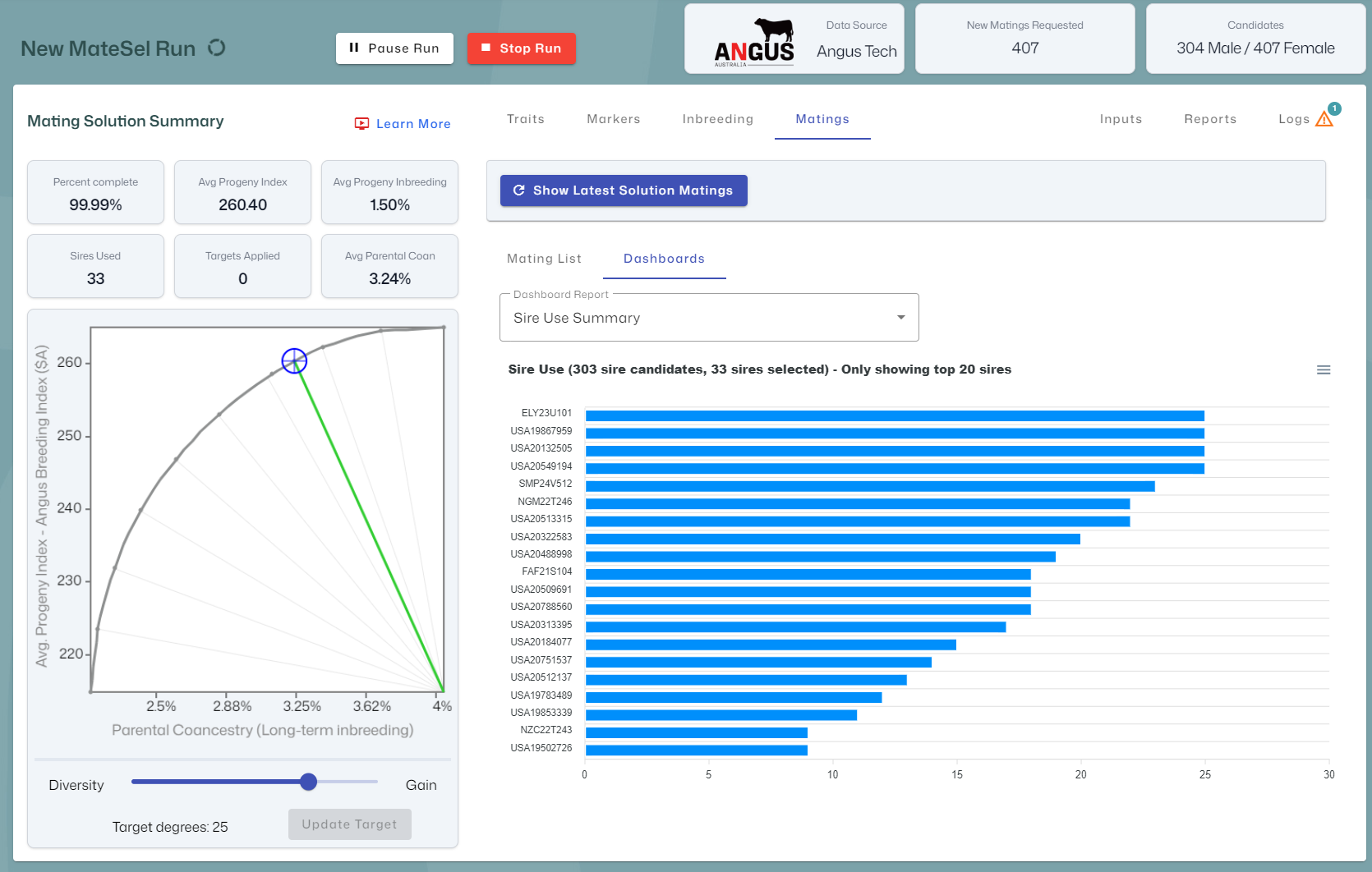
Task: Click the blue crosshair marker on curve
Action: [294, 360]
